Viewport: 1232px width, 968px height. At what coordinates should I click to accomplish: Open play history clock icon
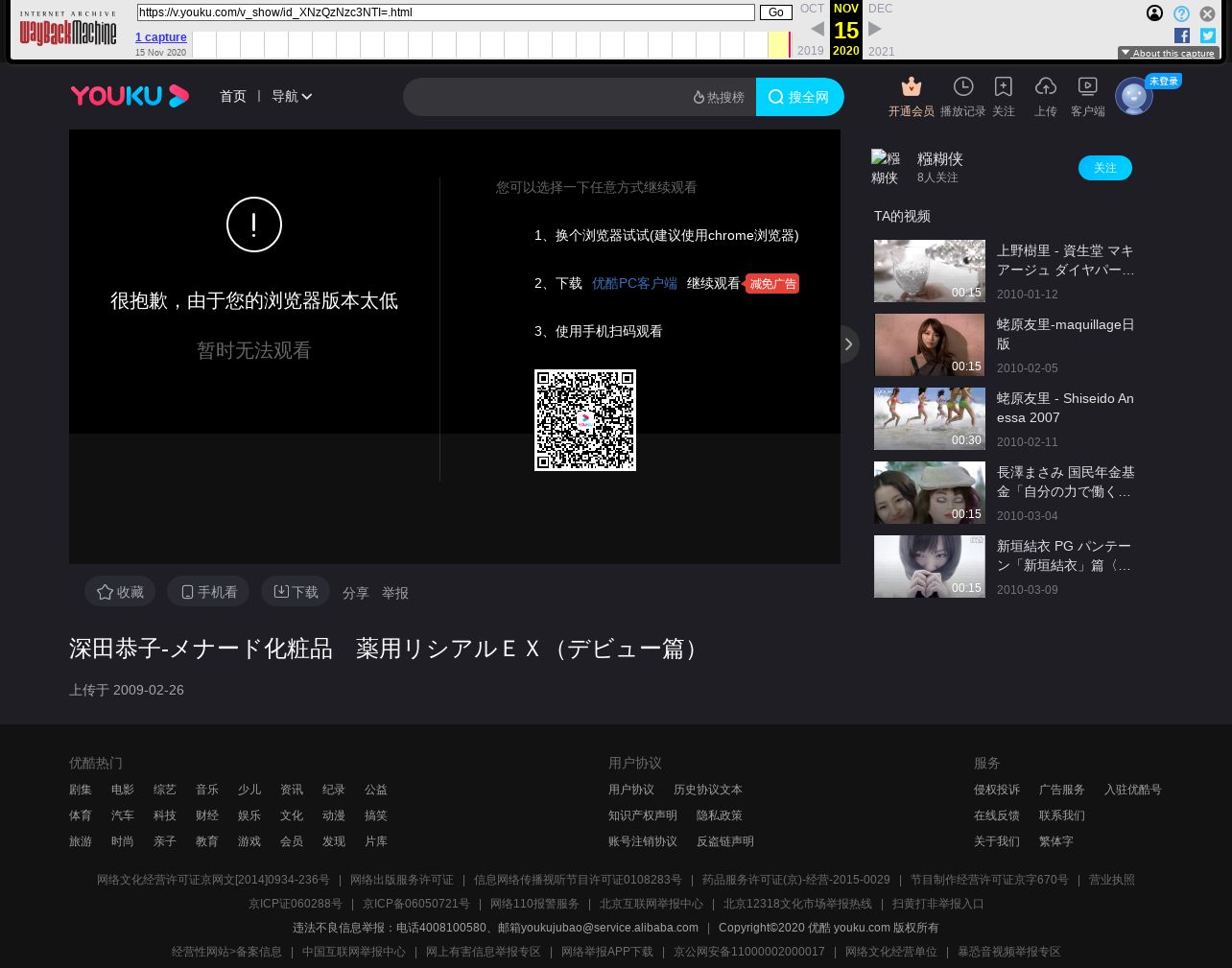coord(963,86)
